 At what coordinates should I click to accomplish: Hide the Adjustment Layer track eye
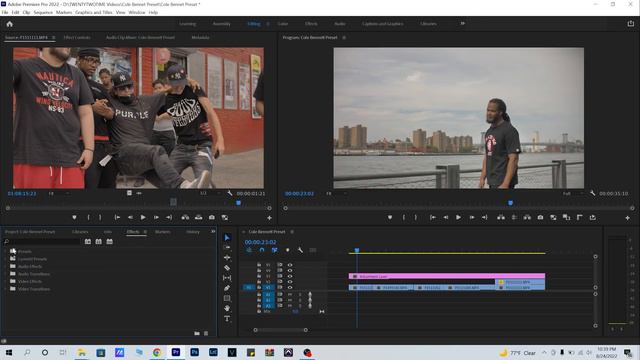[290, 276]
